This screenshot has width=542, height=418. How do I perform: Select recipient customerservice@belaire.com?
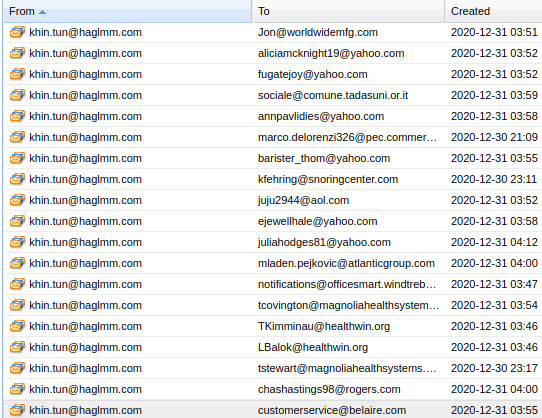[332, 410]
